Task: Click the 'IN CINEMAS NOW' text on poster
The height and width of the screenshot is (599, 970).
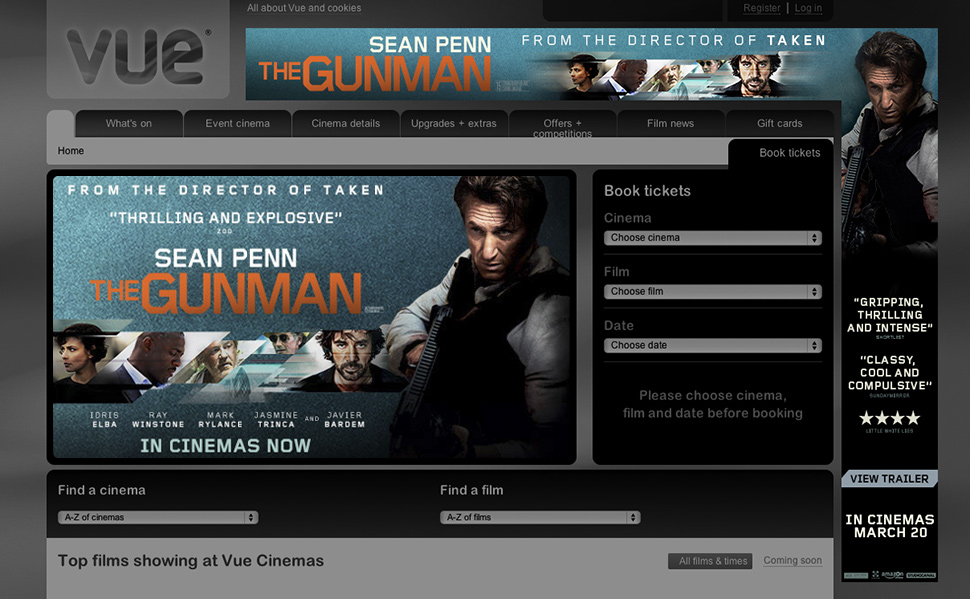Action: coord(225,446)
